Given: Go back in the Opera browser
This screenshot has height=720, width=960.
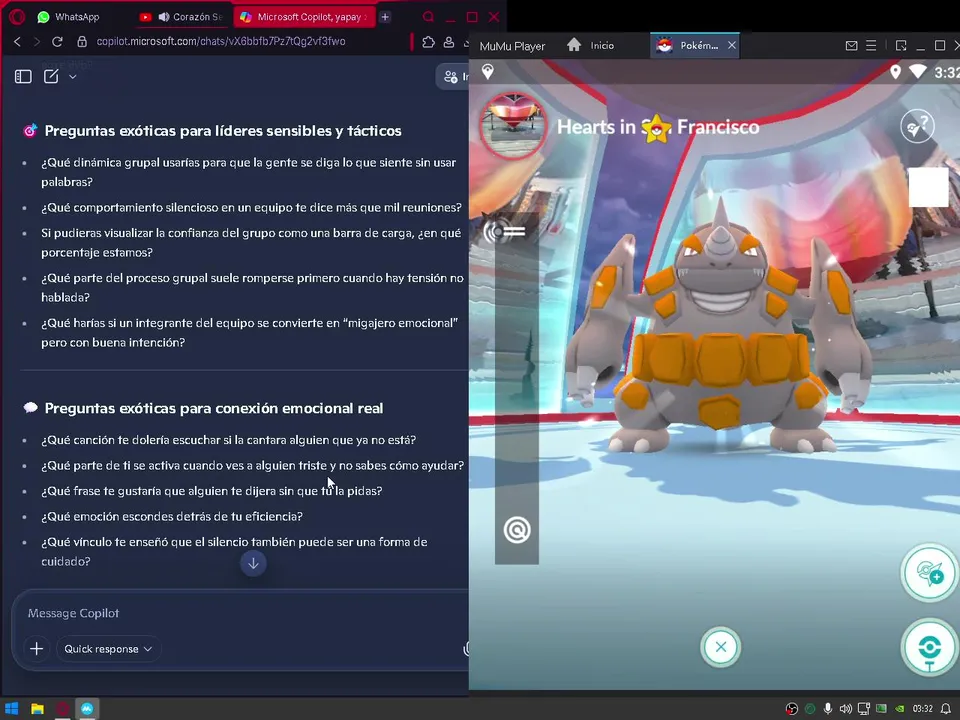Looking at the screenshot, I should coord(17,42).
